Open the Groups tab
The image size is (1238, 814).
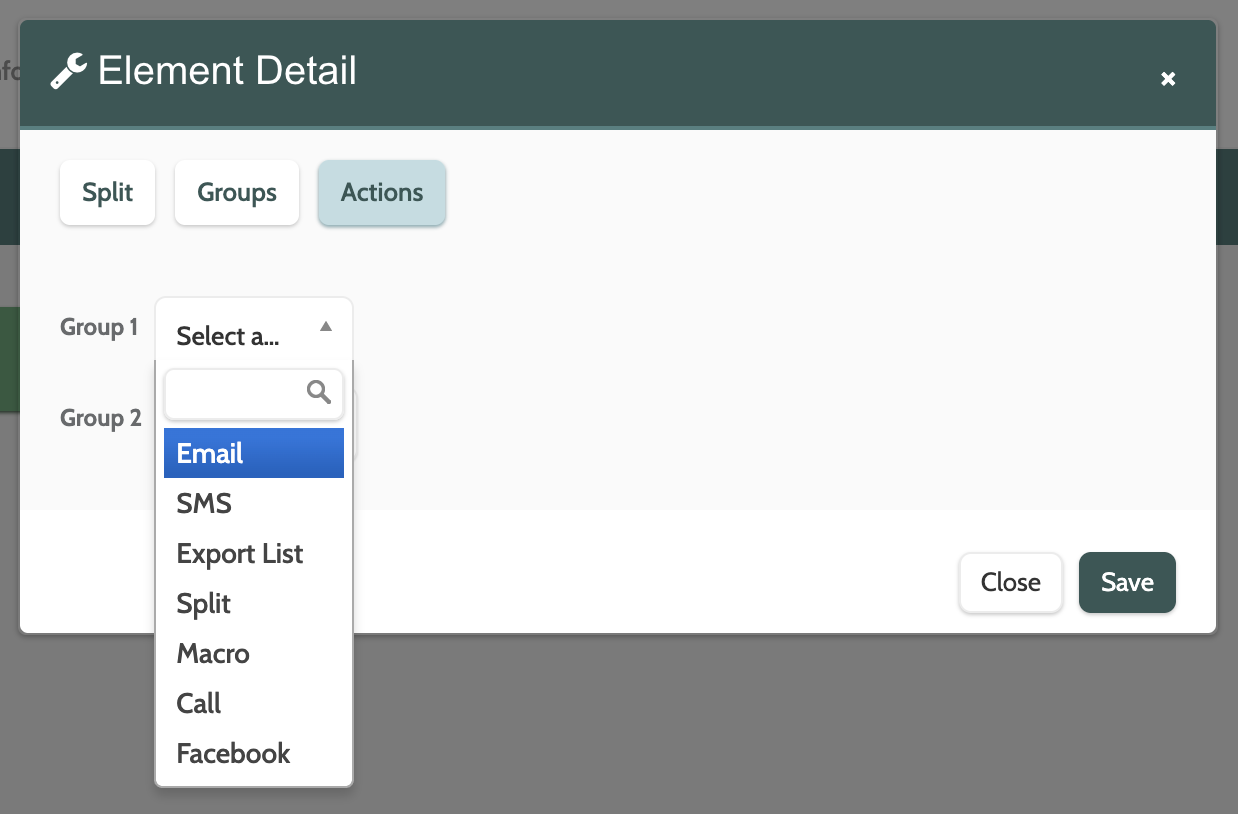point(237,192)
